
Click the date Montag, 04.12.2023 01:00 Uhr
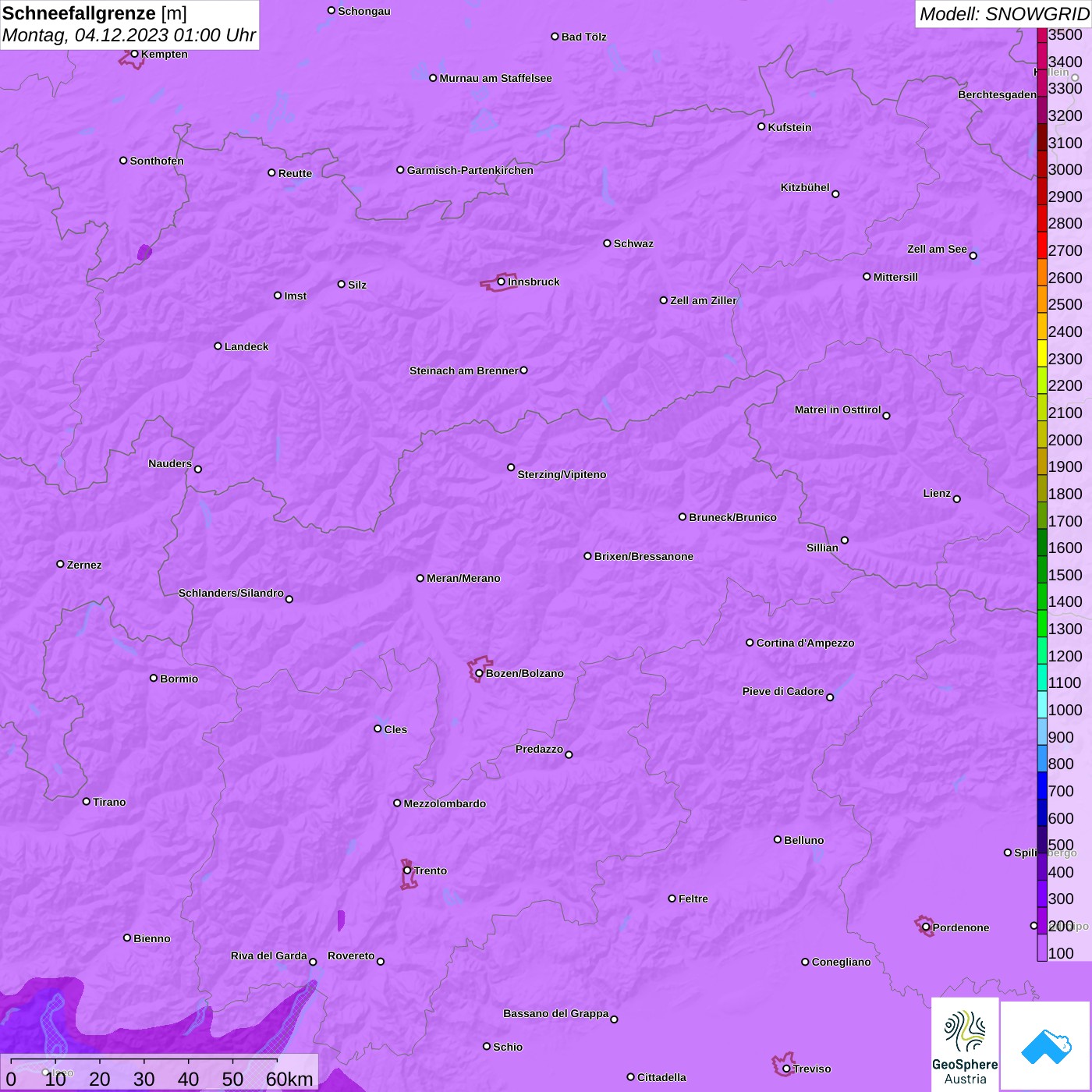click(x=129, y=35)
